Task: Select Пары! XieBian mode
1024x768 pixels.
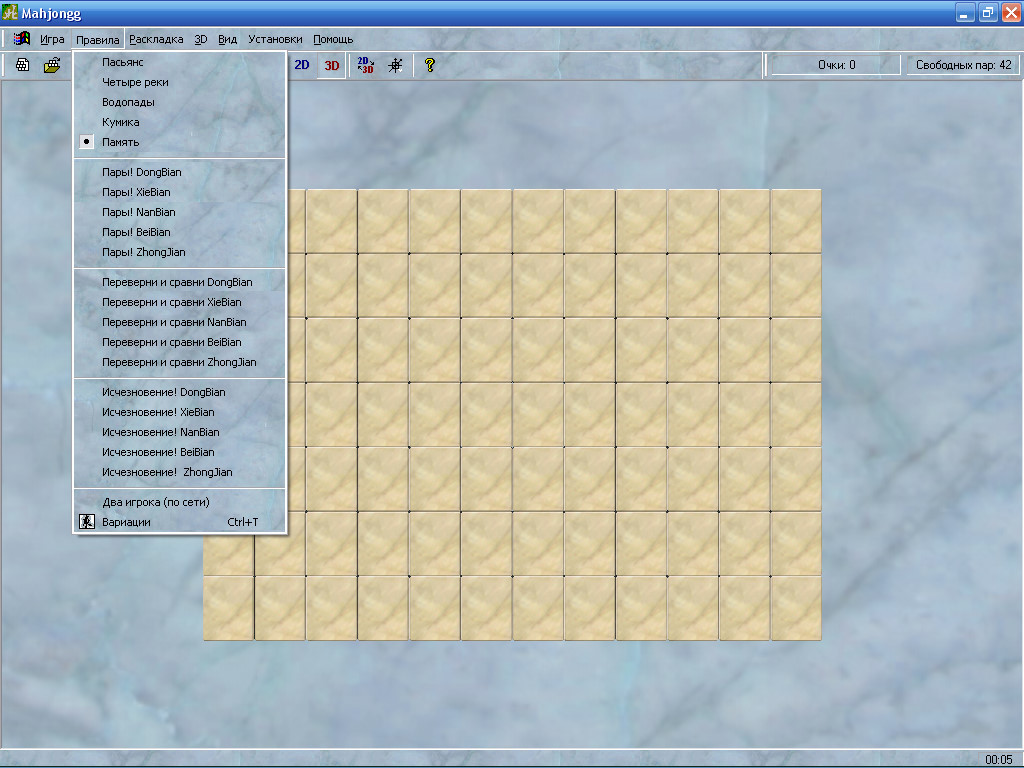Action: [180, 192]
